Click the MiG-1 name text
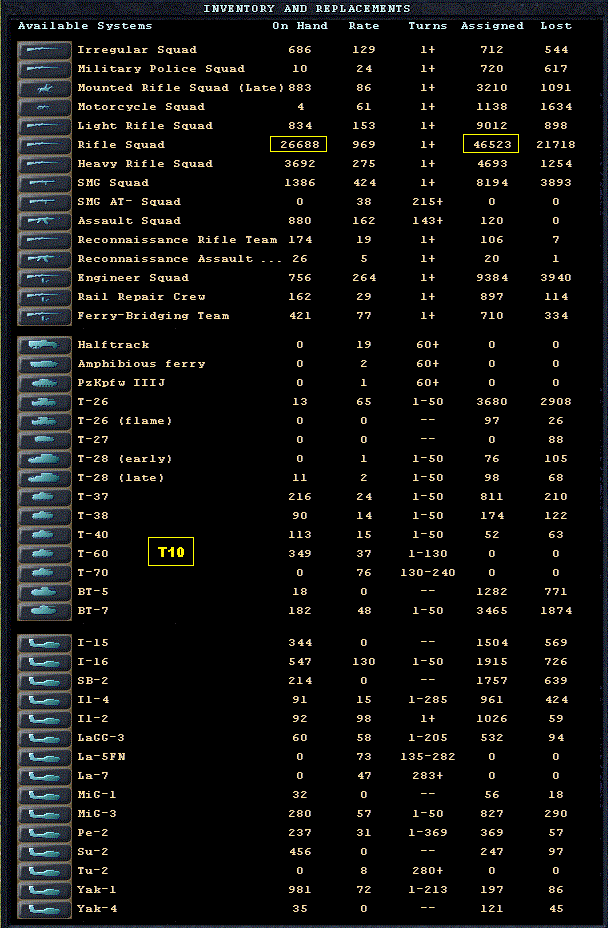608x928 pixels. coord(97,795)
